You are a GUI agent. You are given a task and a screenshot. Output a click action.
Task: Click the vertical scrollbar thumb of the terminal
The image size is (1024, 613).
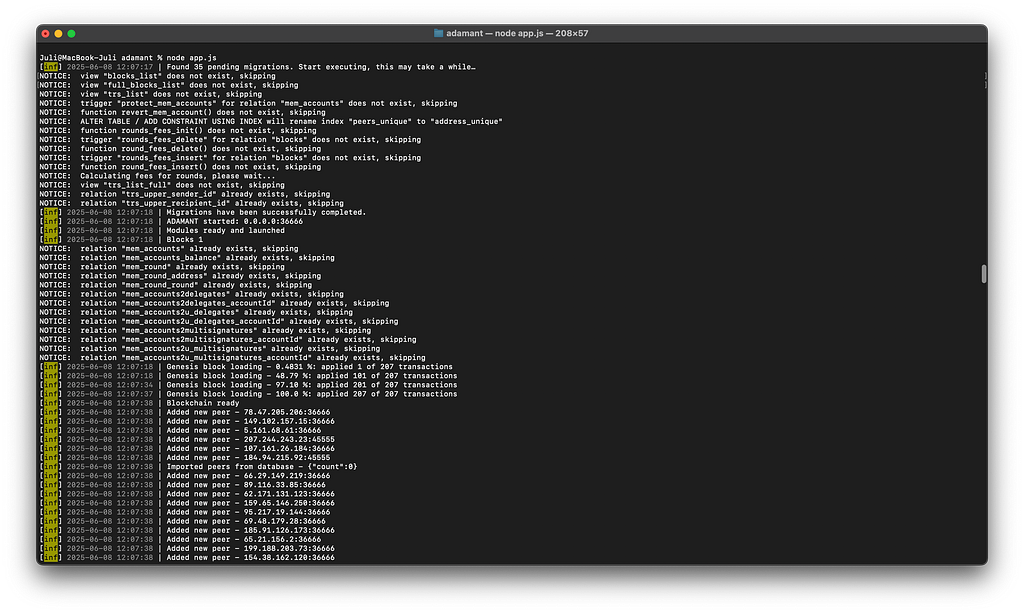click(984, 274)
